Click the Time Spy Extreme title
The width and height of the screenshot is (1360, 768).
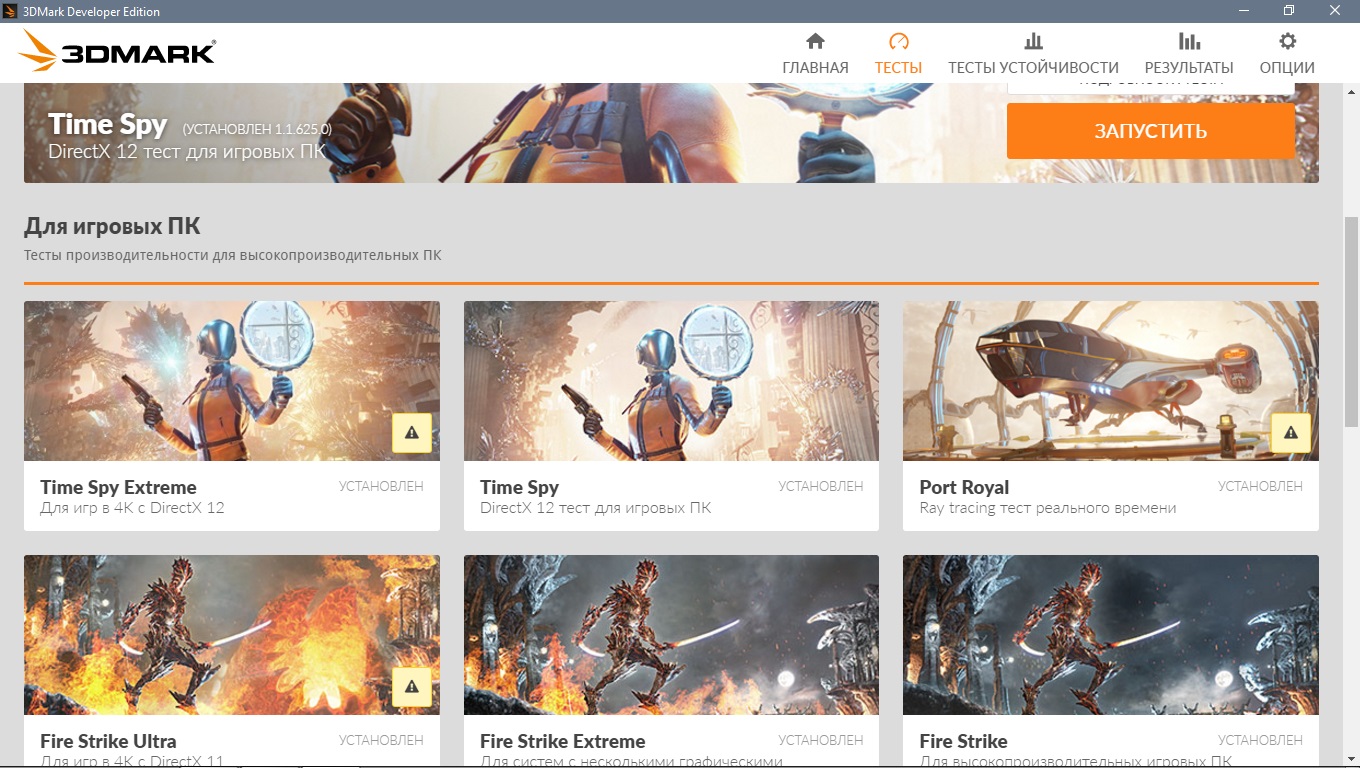tap(118, 487)
